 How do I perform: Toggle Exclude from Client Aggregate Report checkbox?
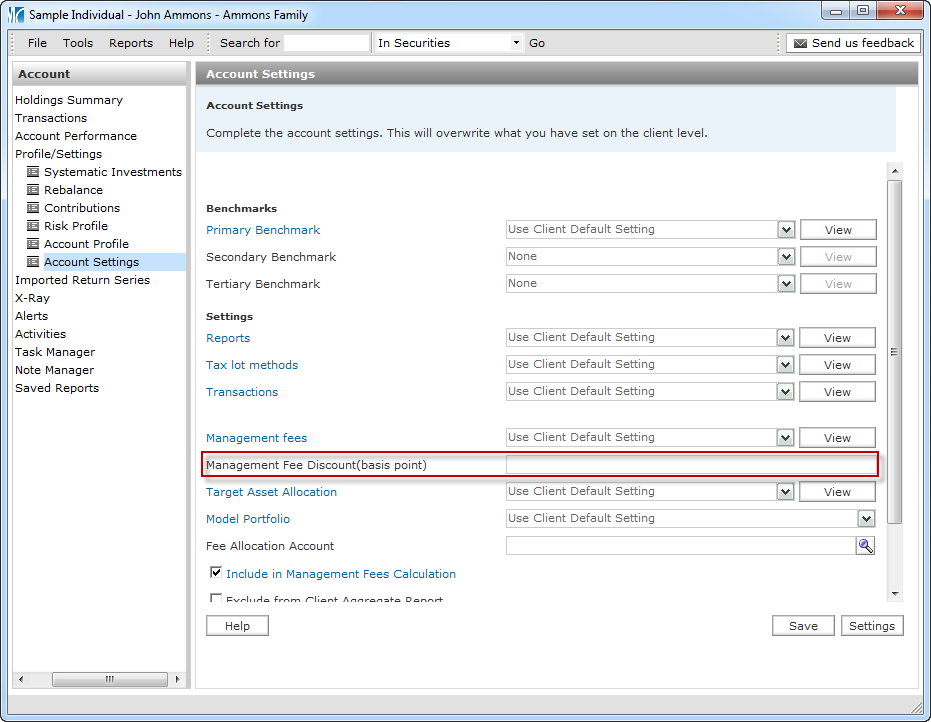pyautogui.click(x=216, y=599)
